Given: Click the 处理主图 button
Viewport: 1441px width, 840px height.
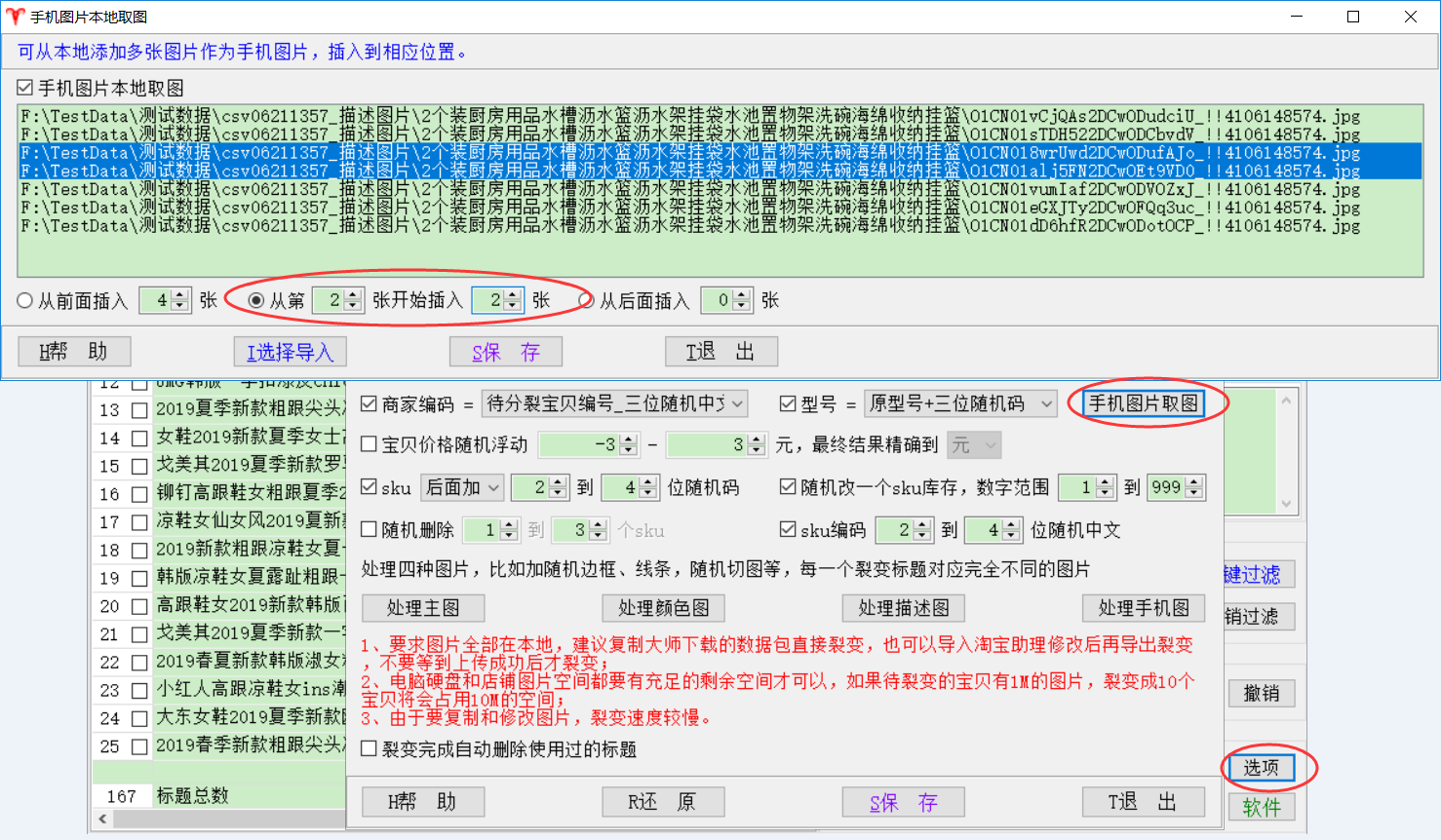Looking at the screenshot, I should 423,608.
